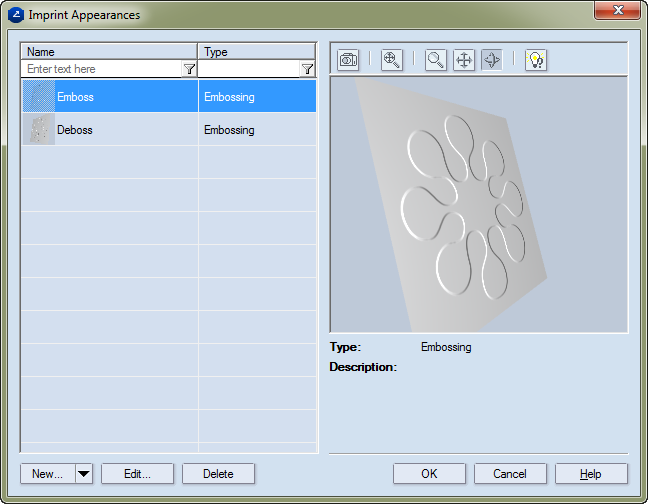Toggle the rotate view tool
Screen dimensions: 648x504
(492, 60)
